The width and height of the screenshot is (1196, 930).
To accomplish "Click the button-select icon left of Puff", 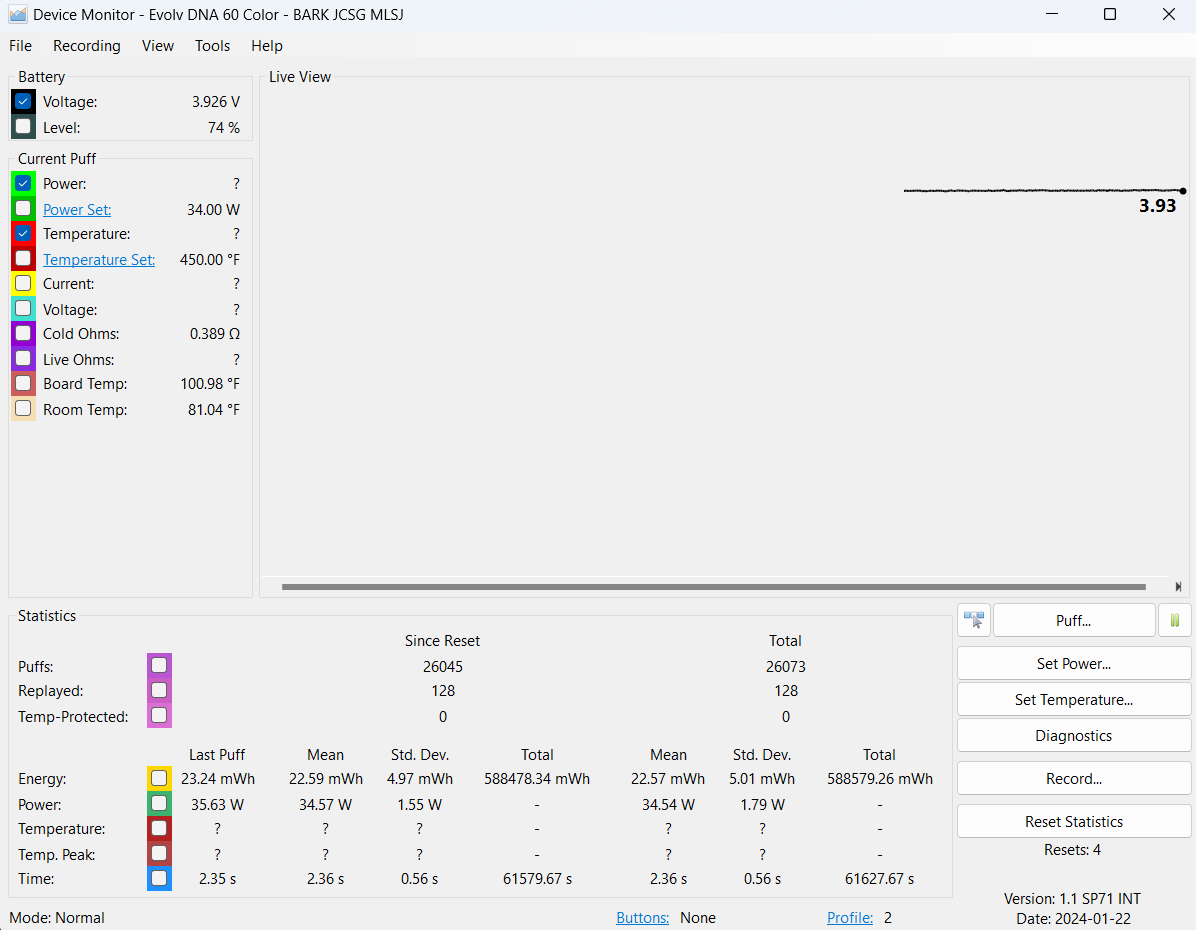I will [x=973, y=620].
